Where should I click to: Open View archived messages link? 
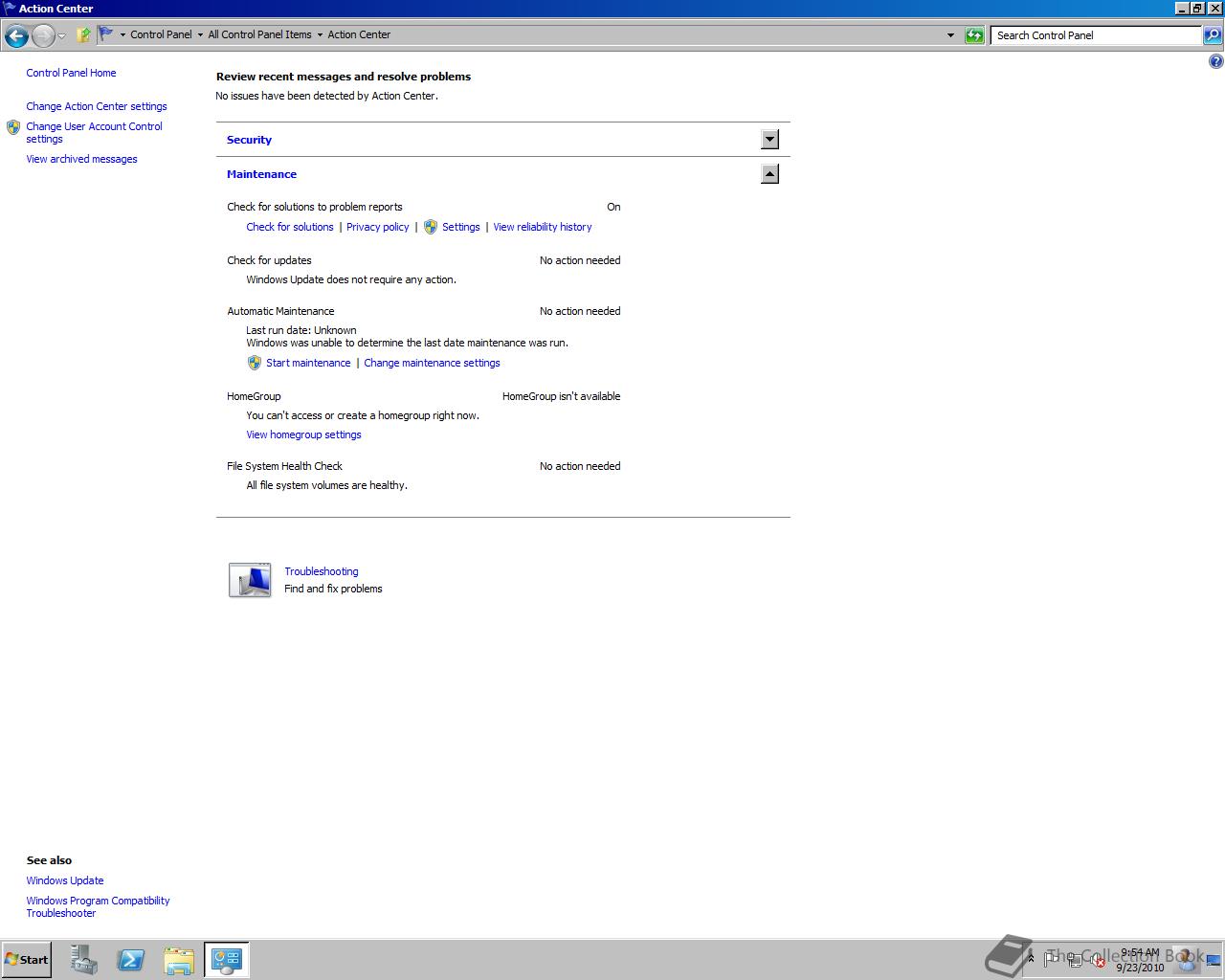tap(81, 159)
